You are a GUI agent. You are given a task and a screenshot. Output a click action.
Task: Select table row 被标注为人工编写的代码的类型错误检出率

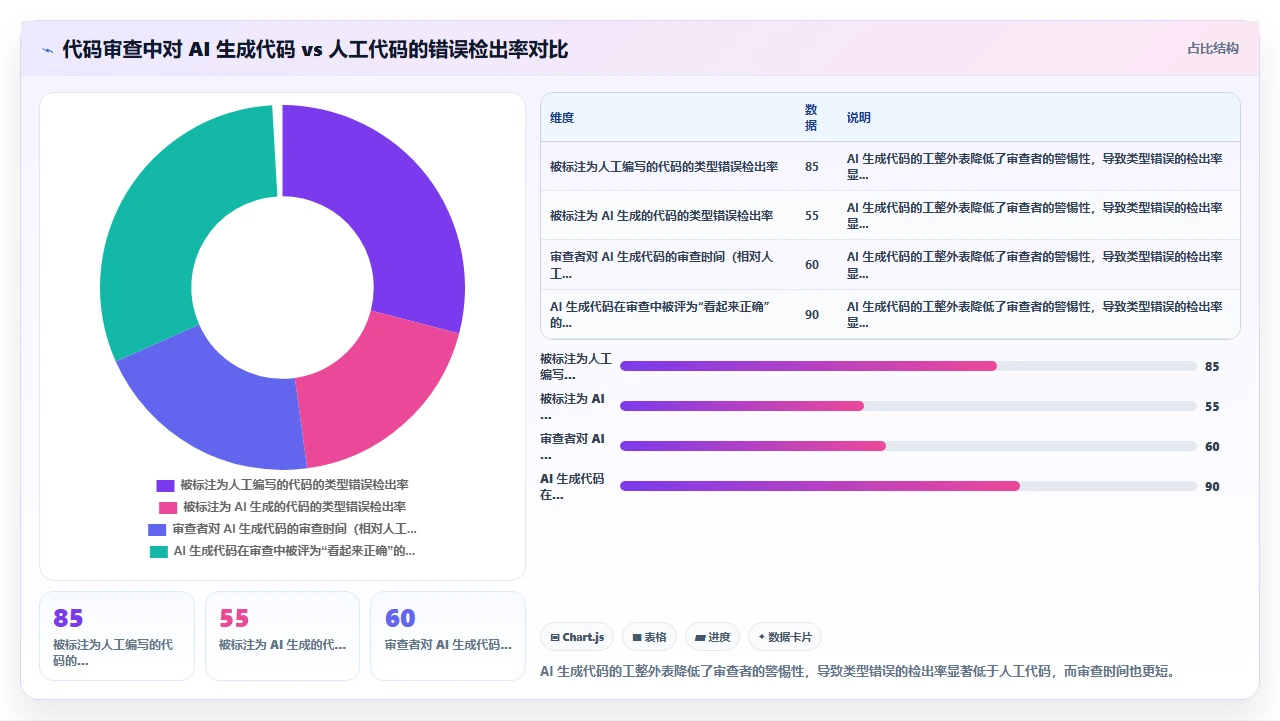point(890,167)
